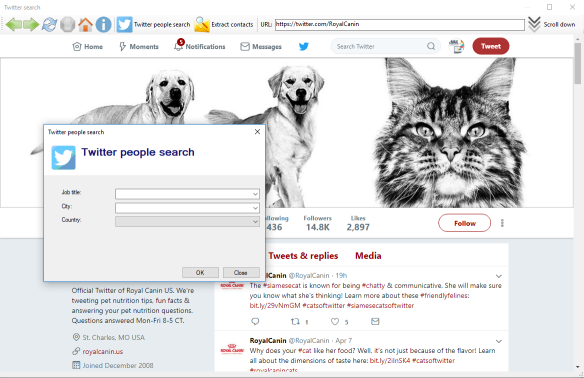Send the siamesecat tweet via direct message icon
The width and height of the screenshot is (584, 378).
[375, 321]
